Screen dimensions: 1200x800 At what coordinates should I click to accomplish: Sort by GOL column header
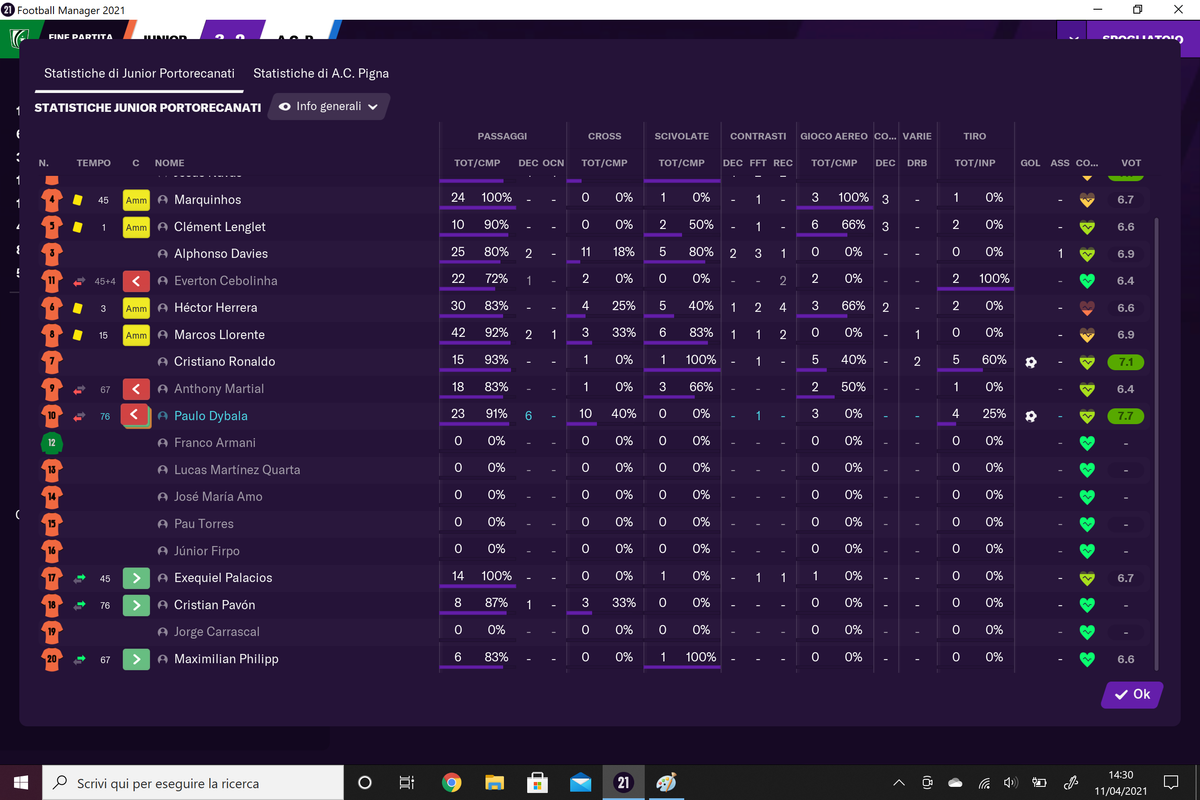tap(1030, 163)
